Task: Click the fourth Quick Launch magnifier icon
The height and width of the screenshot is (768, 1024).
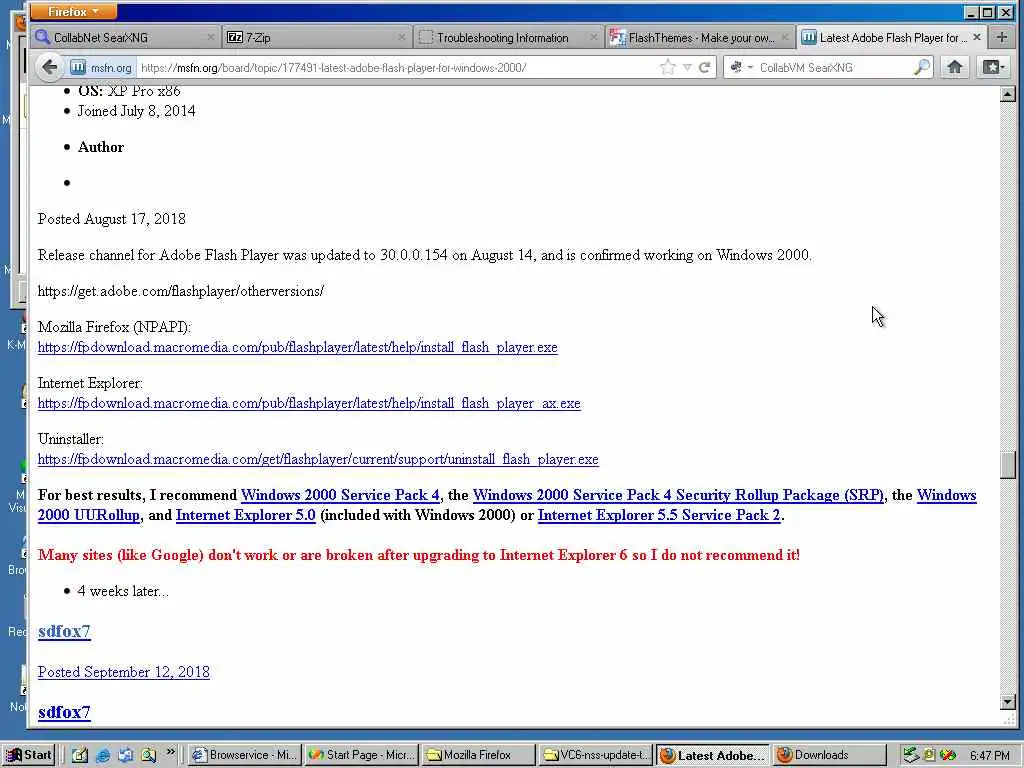Action: (148, 756)
